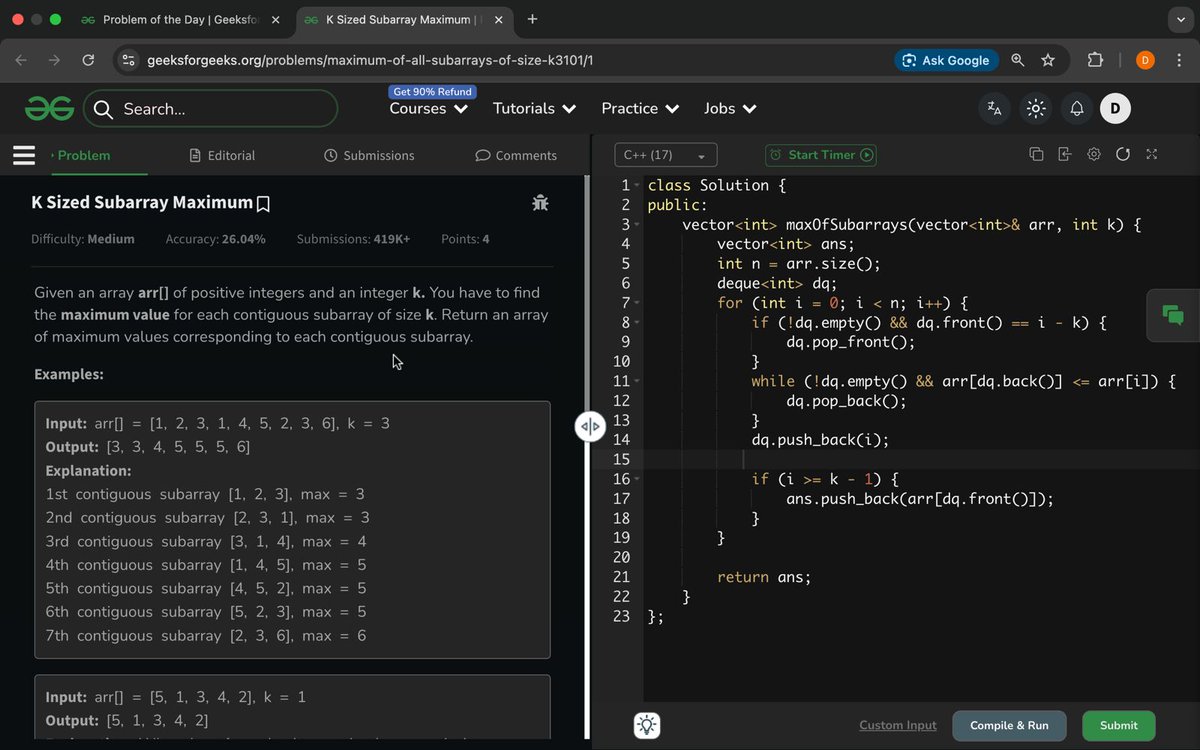Open the Editorial tab

(222, 155)
